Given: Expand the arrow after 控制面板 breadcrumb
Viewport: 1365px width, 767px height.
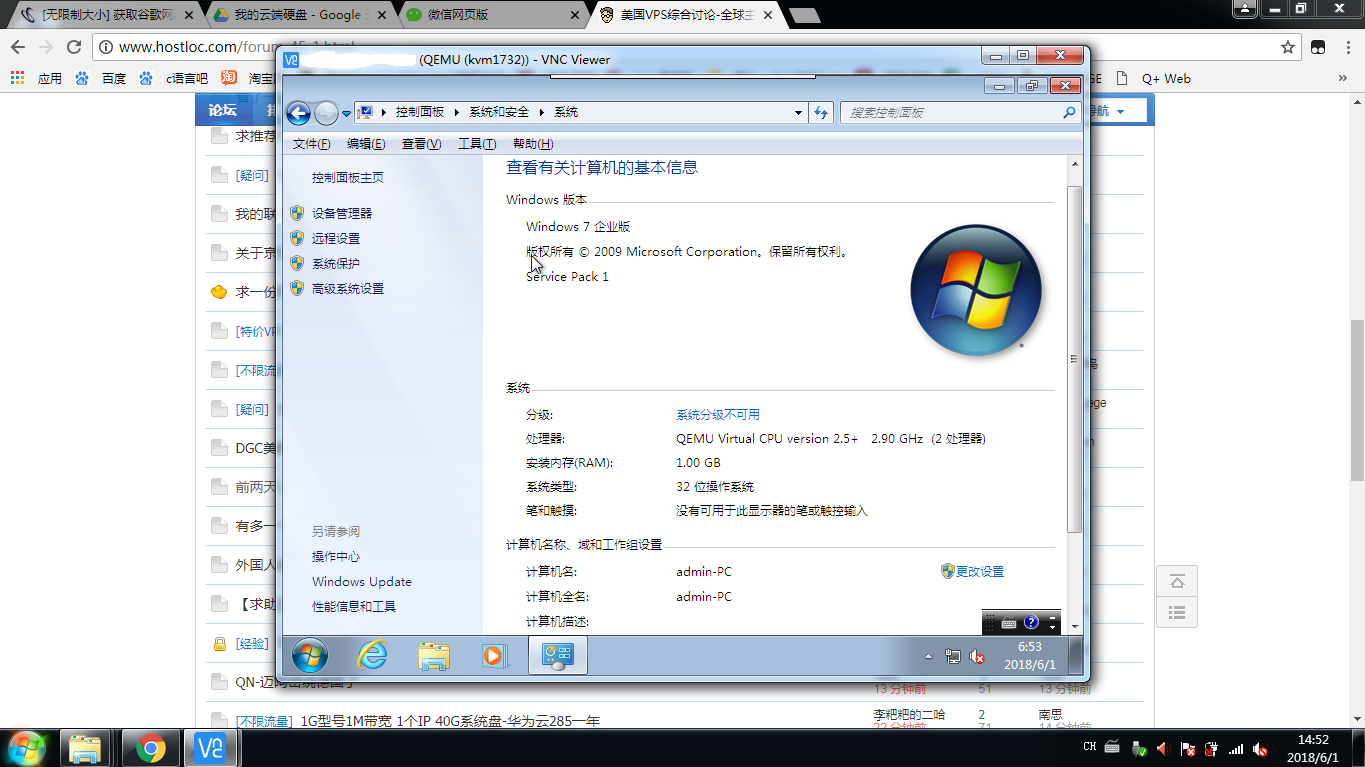Looking at the screenshot, I should coord(457,113).
